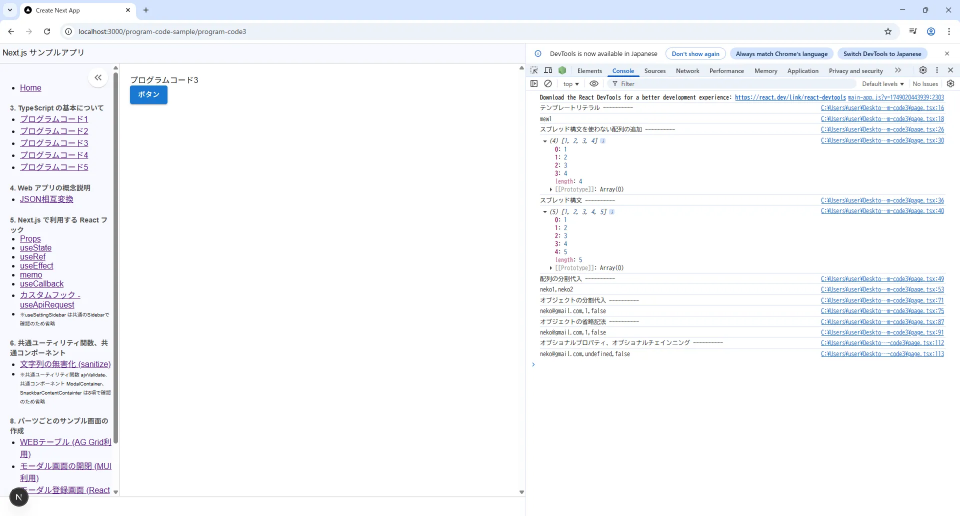Open the Performance tab

727,71
